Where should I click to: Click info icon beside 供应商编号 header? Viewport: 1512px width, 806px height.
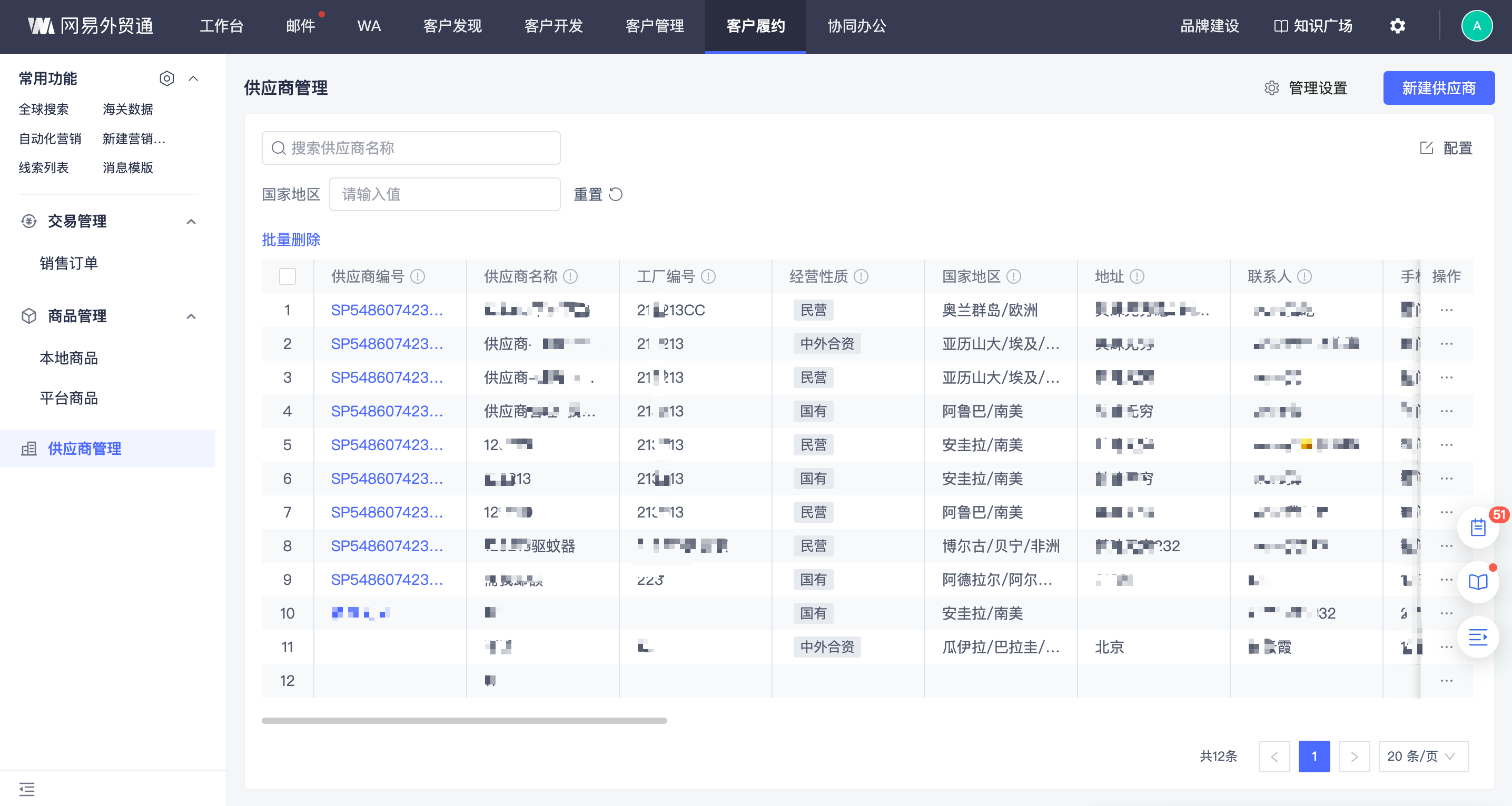tap(417, 276)
